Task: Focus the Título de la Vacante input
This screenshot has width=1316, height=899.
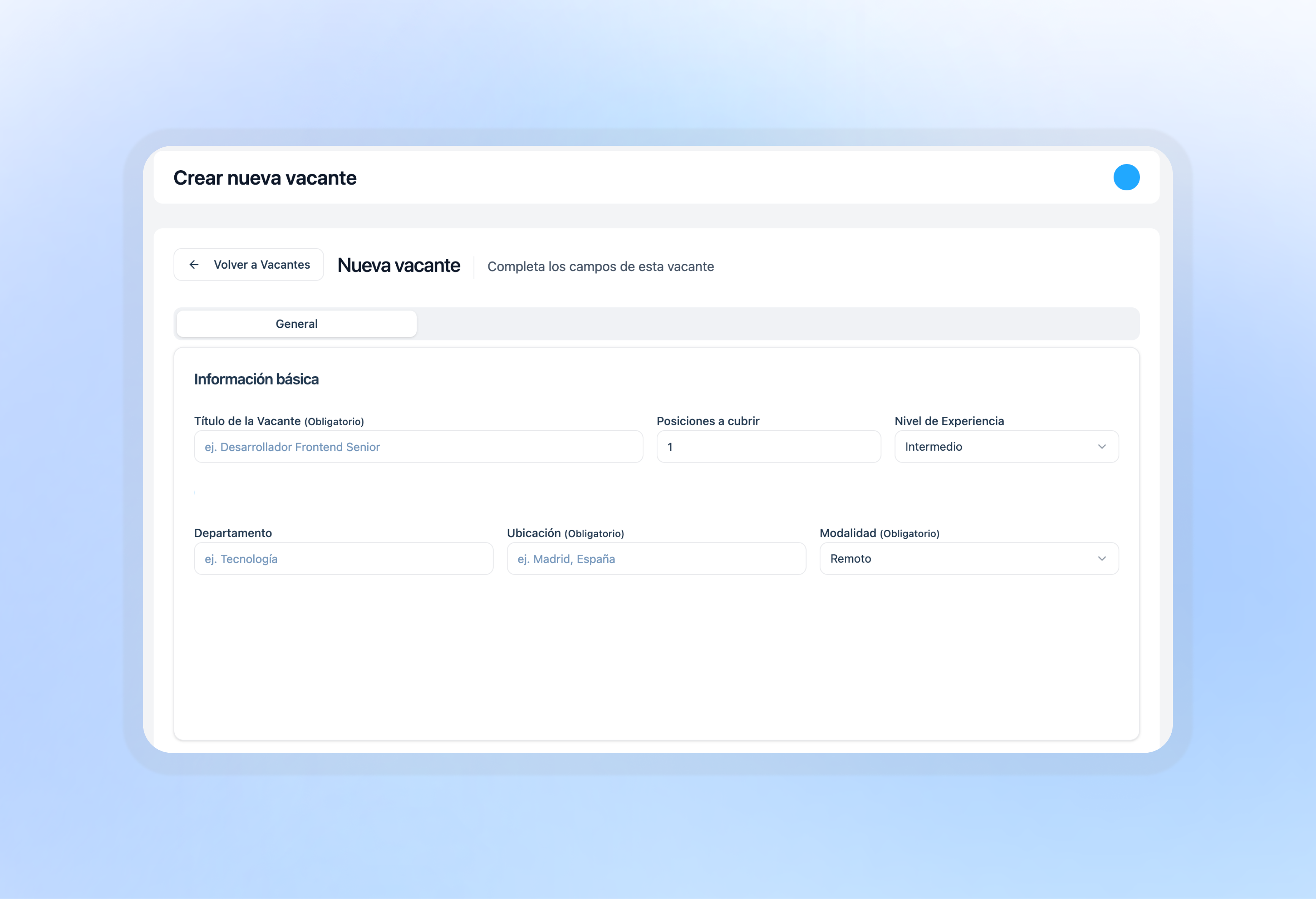Action: coord(418,447)
